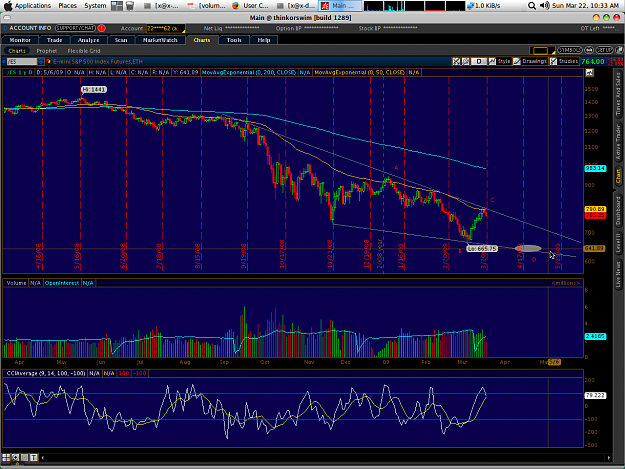Open the Studies menu
Image resolution: width=625 pixels, height=469 pixels.
[x=564, y=61]
